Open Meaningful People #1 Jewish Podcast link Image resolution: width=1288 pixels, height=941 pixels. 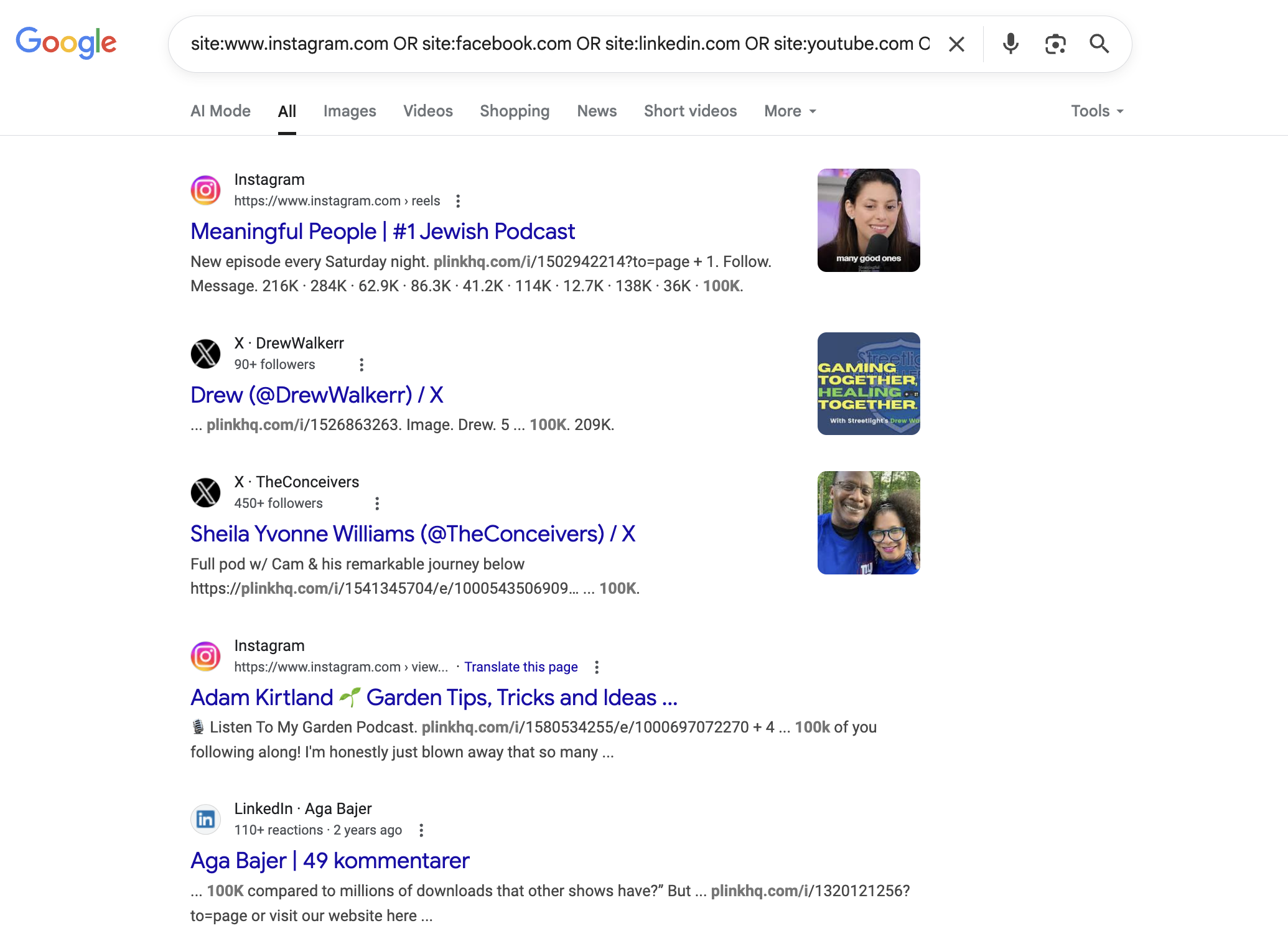pos(383,232)
